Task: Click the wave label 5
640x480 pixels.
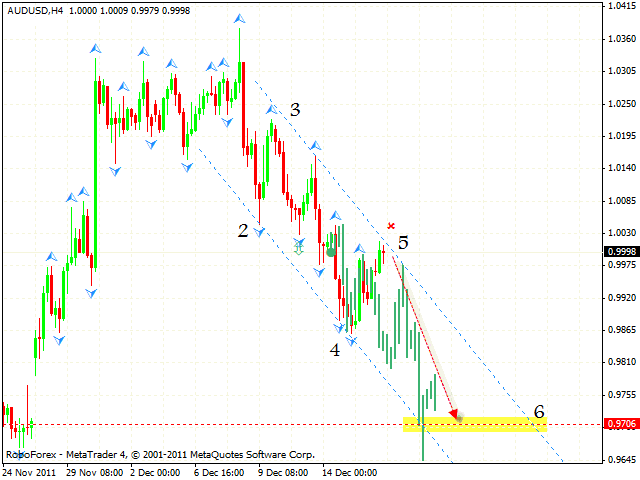Action: tap(403, 242)
